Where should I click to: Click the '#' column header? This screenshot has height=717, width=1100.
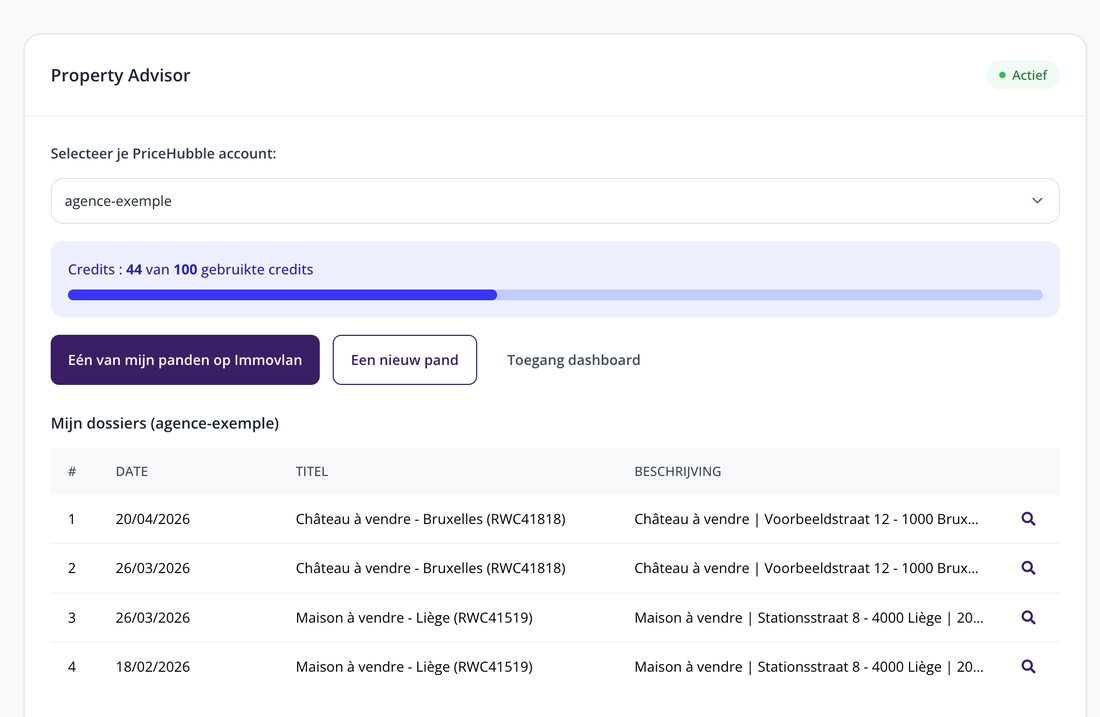pyautogui.click(x=72, y=471)
